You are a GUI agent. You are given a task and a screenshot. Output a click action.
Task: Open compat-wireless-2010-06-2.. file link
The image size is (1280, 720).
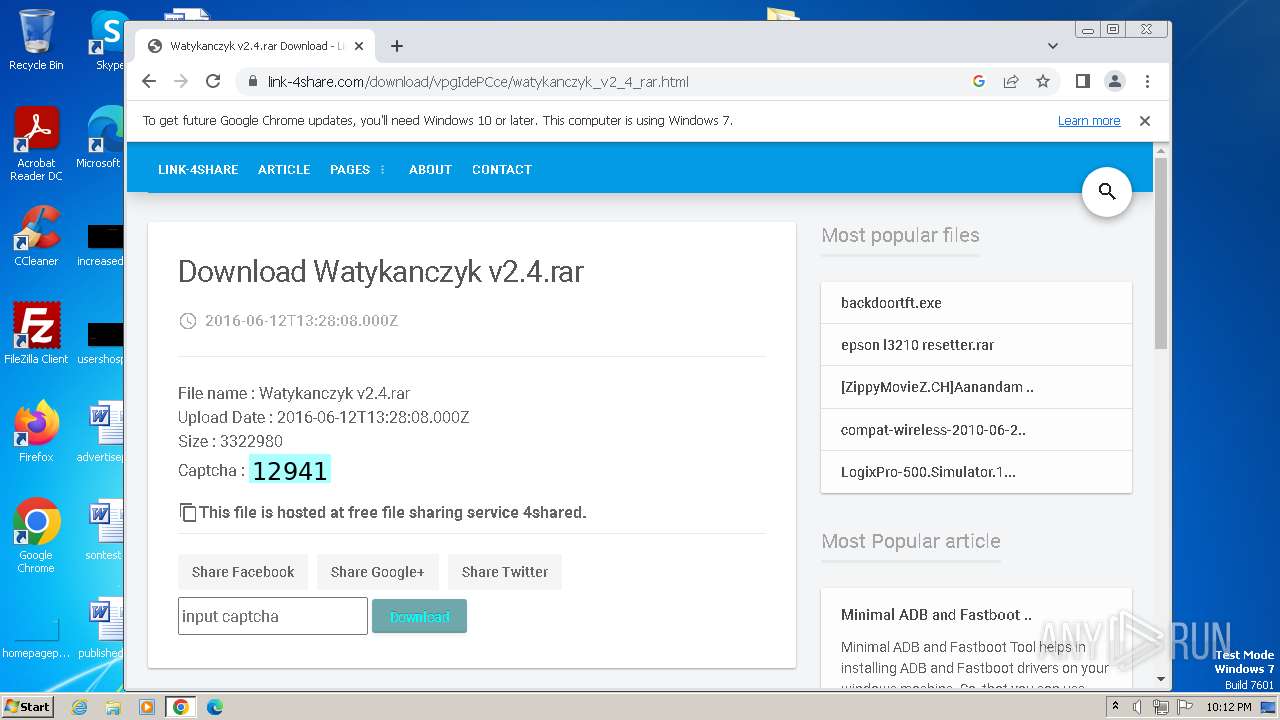pos(933,430)
